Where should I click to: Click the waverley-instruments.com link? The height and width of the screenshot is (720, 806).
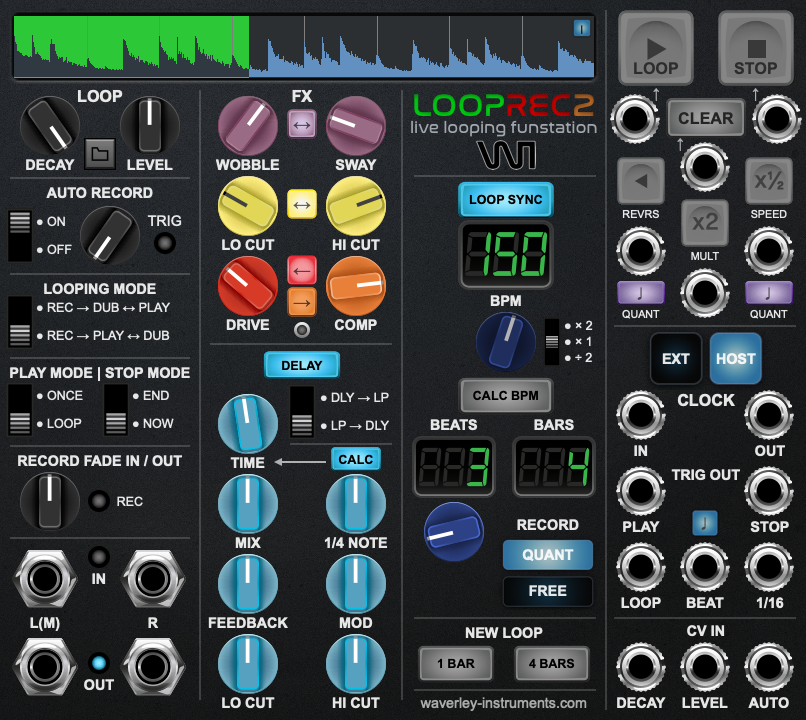click(x=503, y=703)
